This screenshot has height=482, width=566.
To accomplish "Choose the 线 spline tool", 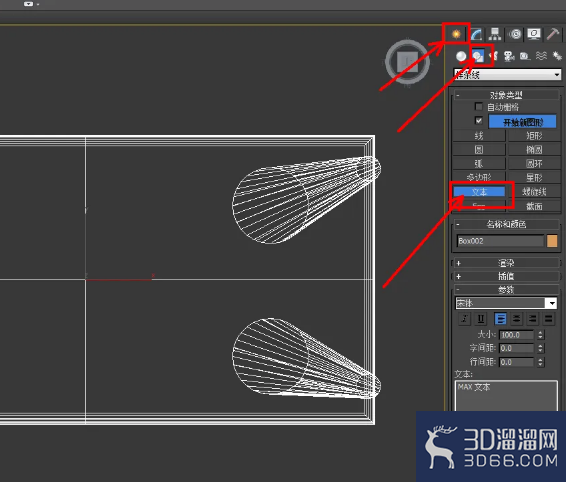I will (479, 136).
